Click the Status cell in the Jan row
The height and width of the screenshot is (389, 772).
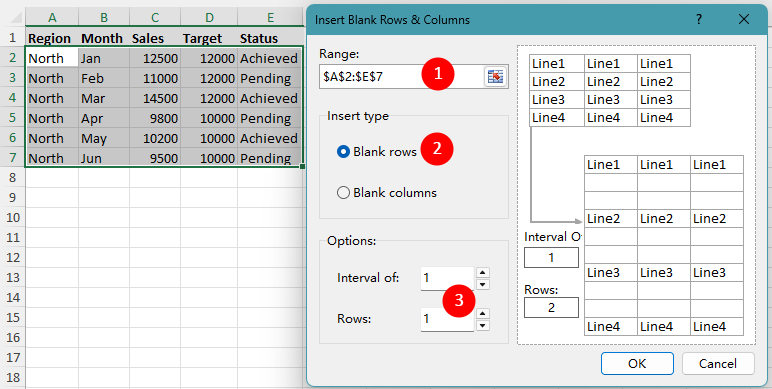point(270,58)
